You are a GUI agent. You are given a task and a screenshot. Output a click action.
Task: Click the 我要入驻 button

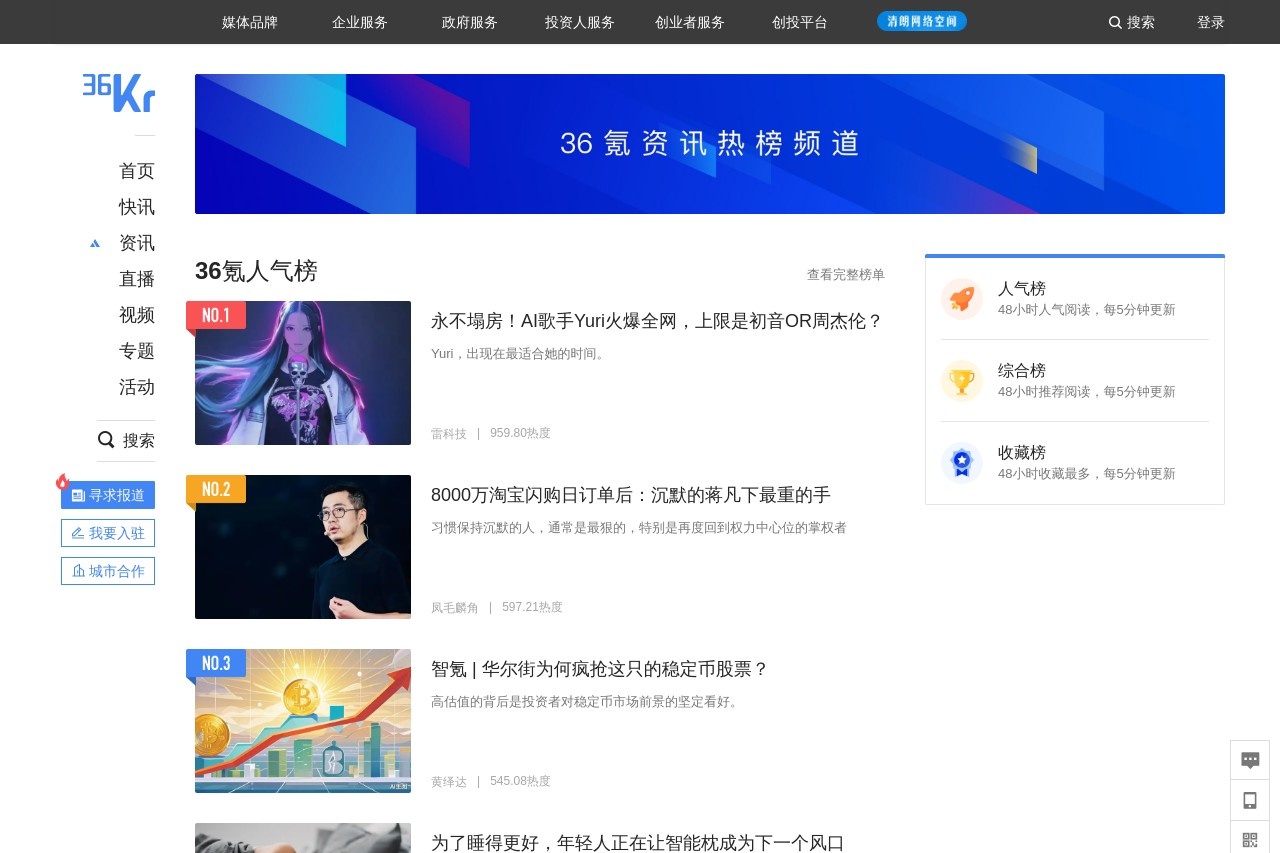pyautogui.click(x=108, y=533)
